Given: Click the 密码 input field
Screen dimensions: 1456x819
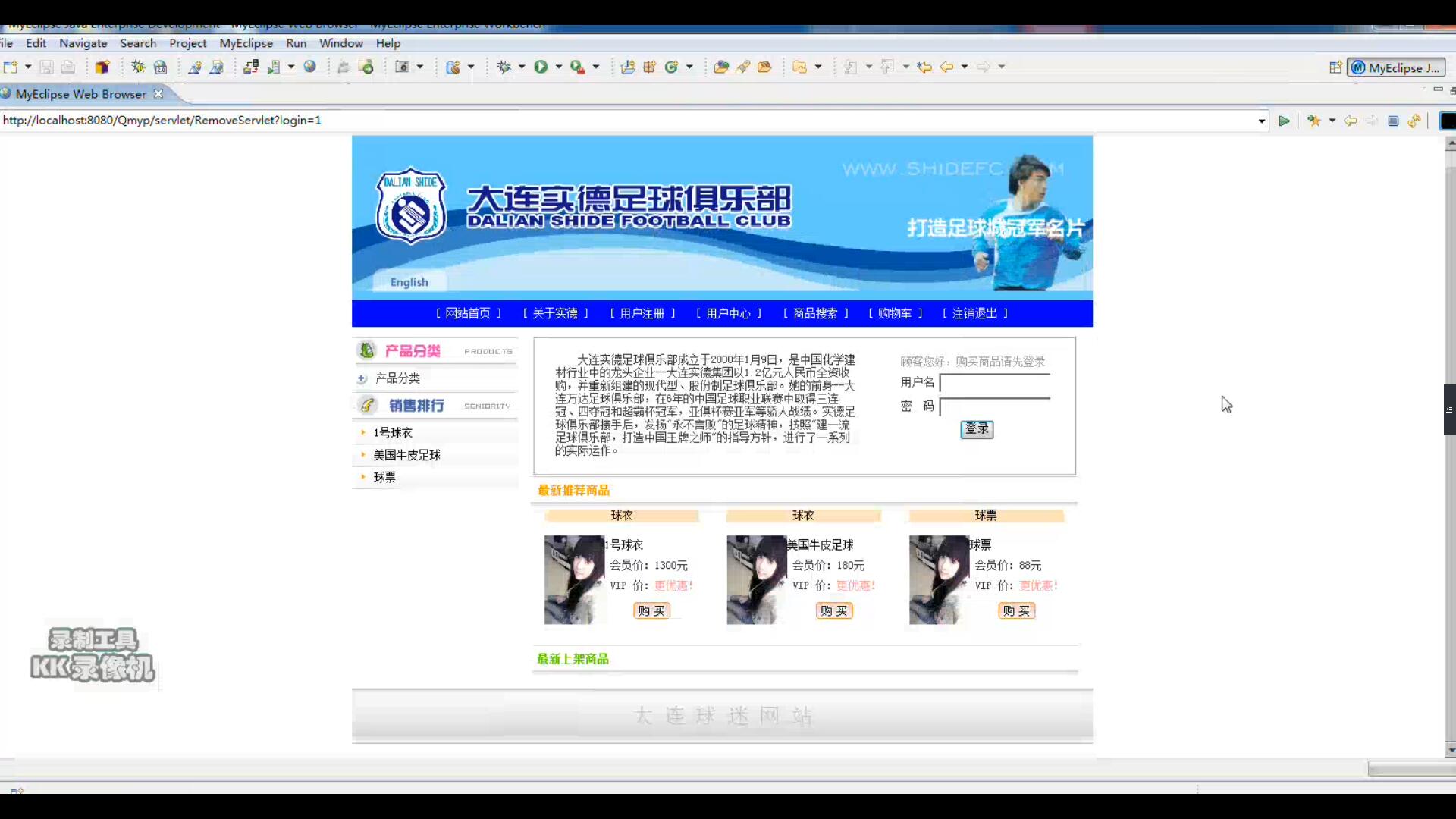Looking at the screenshot, I should pyautogui.click(x=995, y=406).
